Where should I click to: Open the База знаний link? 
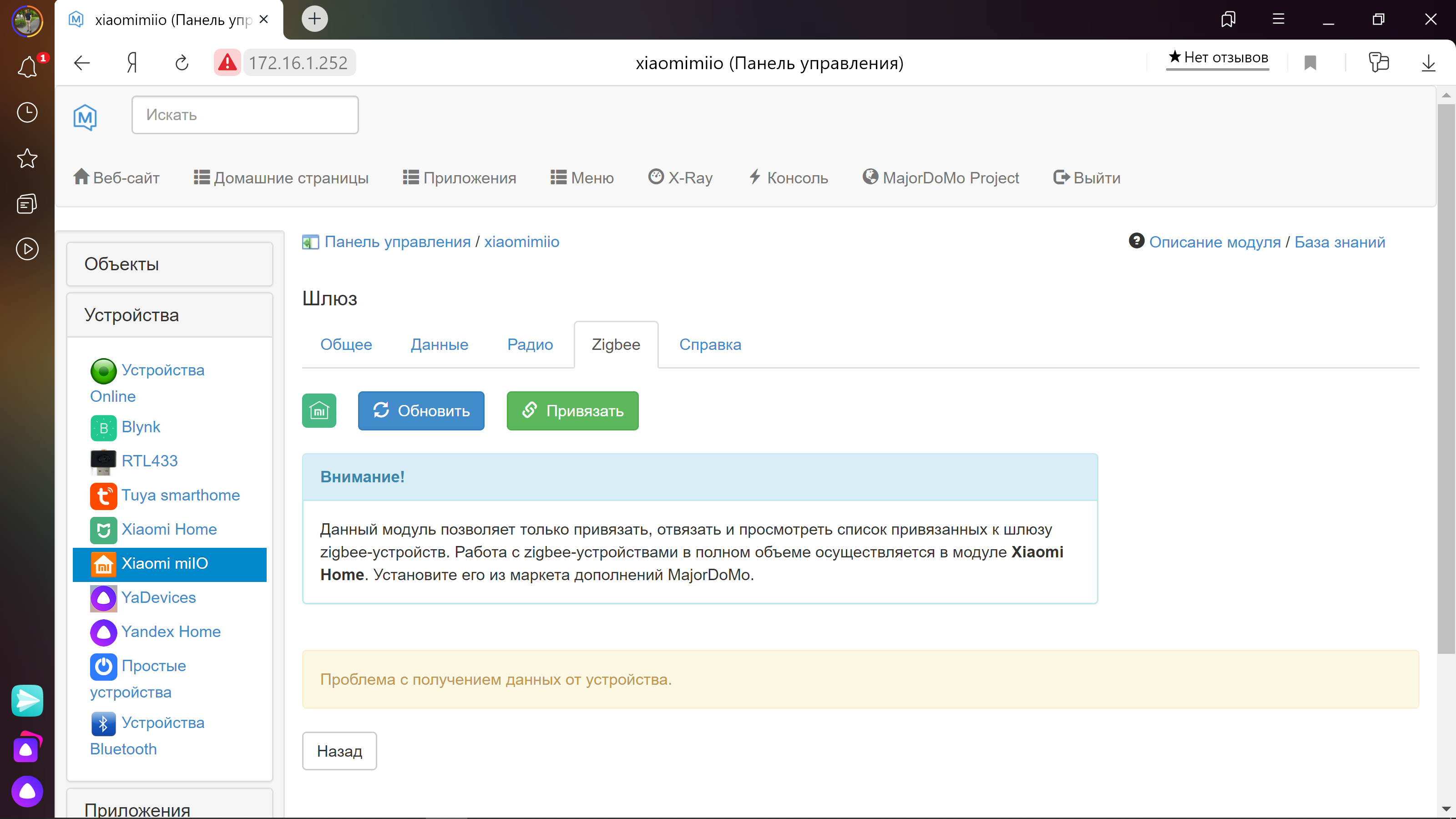1340,241
